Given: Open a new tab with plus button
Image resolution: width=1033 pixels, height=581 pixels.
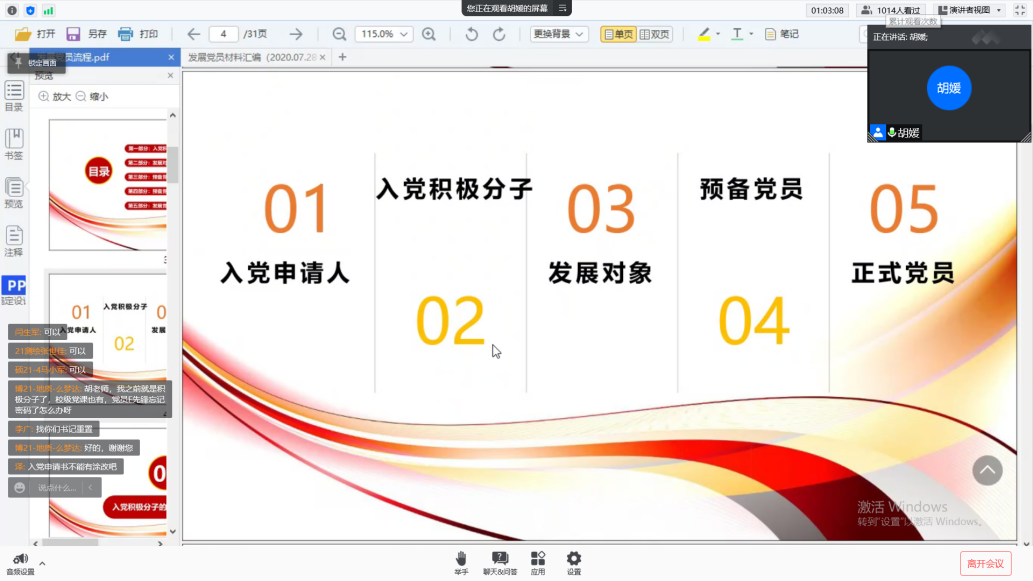Looking at the screenshot, I should [342, 57].
